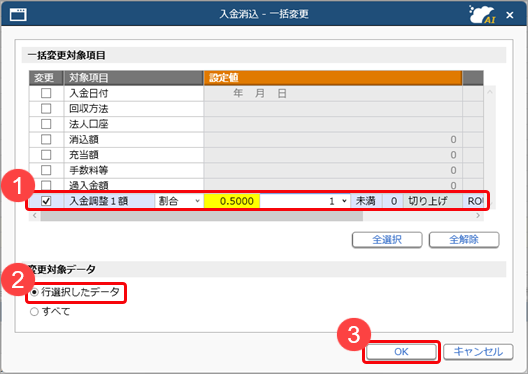Click the 変更 column header
Screen dimensions: 528x374
point(46,78)
